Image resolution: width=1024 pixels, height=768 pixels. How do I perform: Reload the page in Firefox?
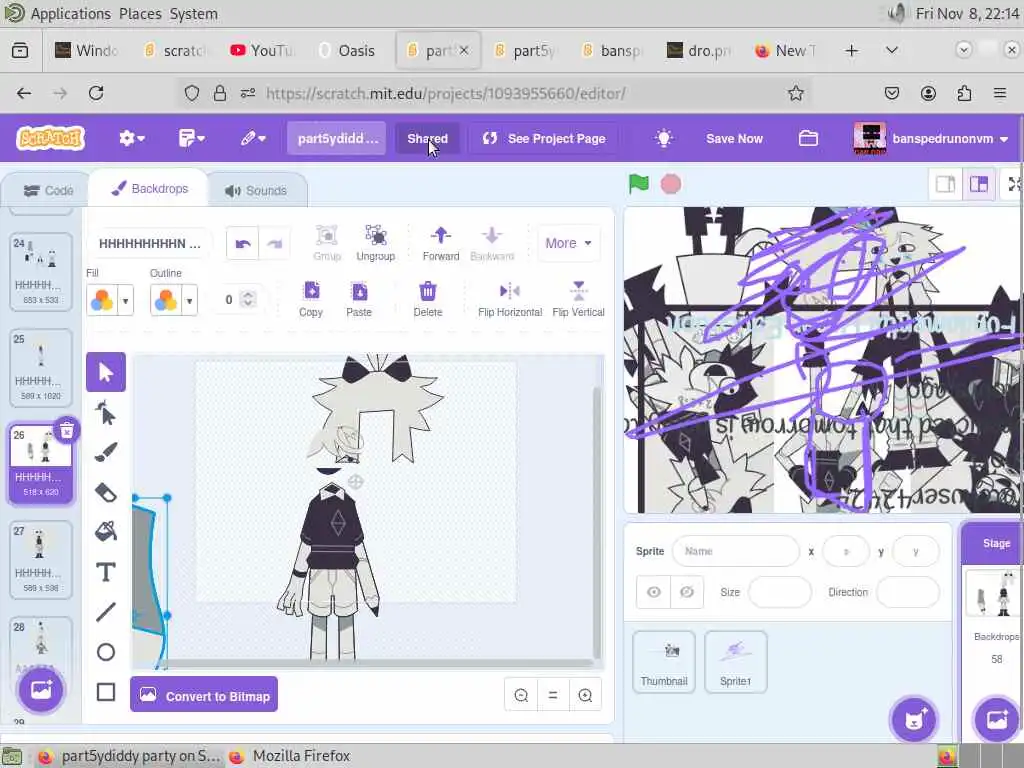coord(96,93)
